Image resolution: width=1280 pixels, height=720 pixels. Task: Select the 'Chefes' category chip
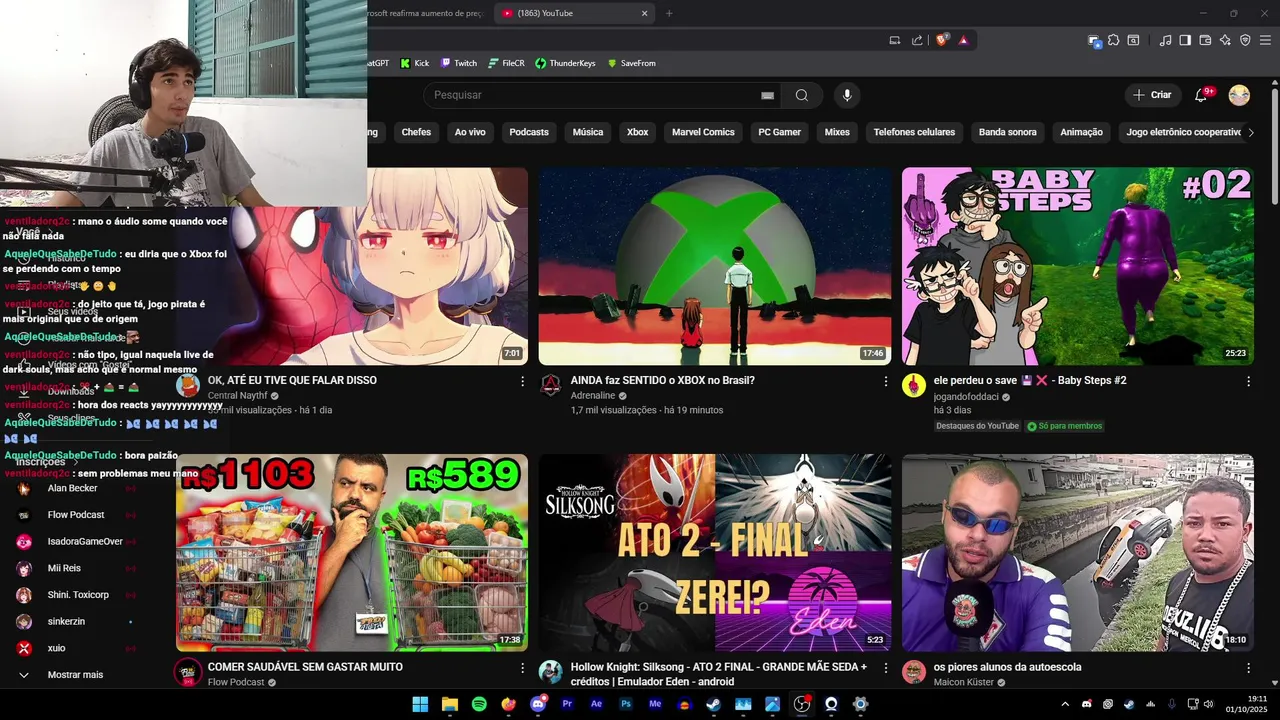[416, 132]
